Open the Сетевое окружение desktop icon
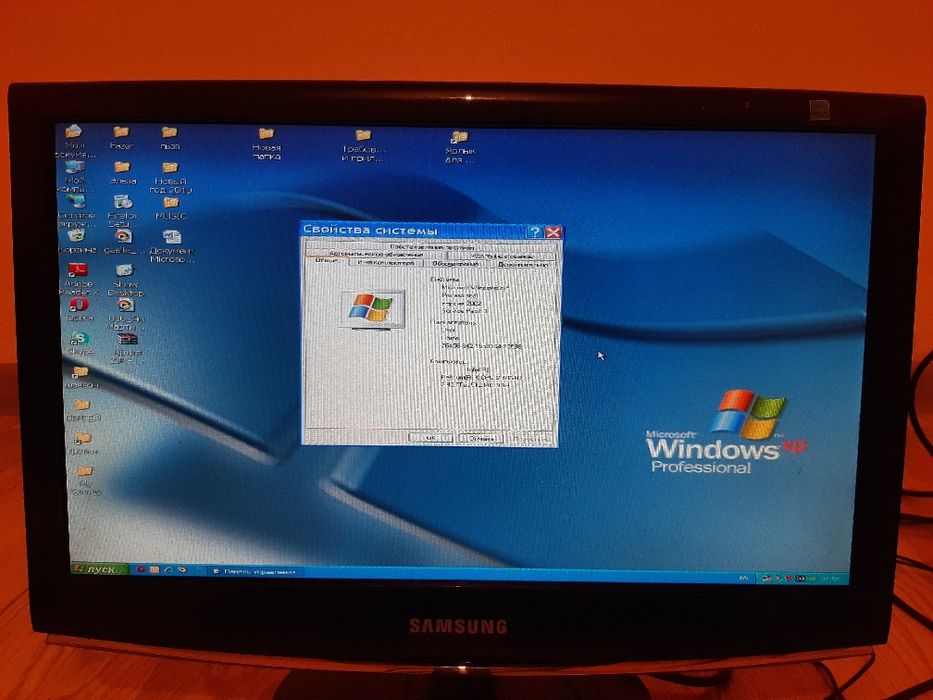Image resolution: width=933 pixels, height=700 pixels. [x=76, y=211]
